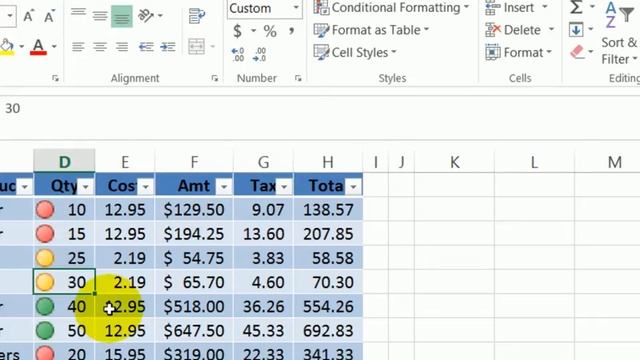Image resolution: width=640 pixels, height=360 pixels.
Task: Align text to the right
Action: click(x=121, y=47)
